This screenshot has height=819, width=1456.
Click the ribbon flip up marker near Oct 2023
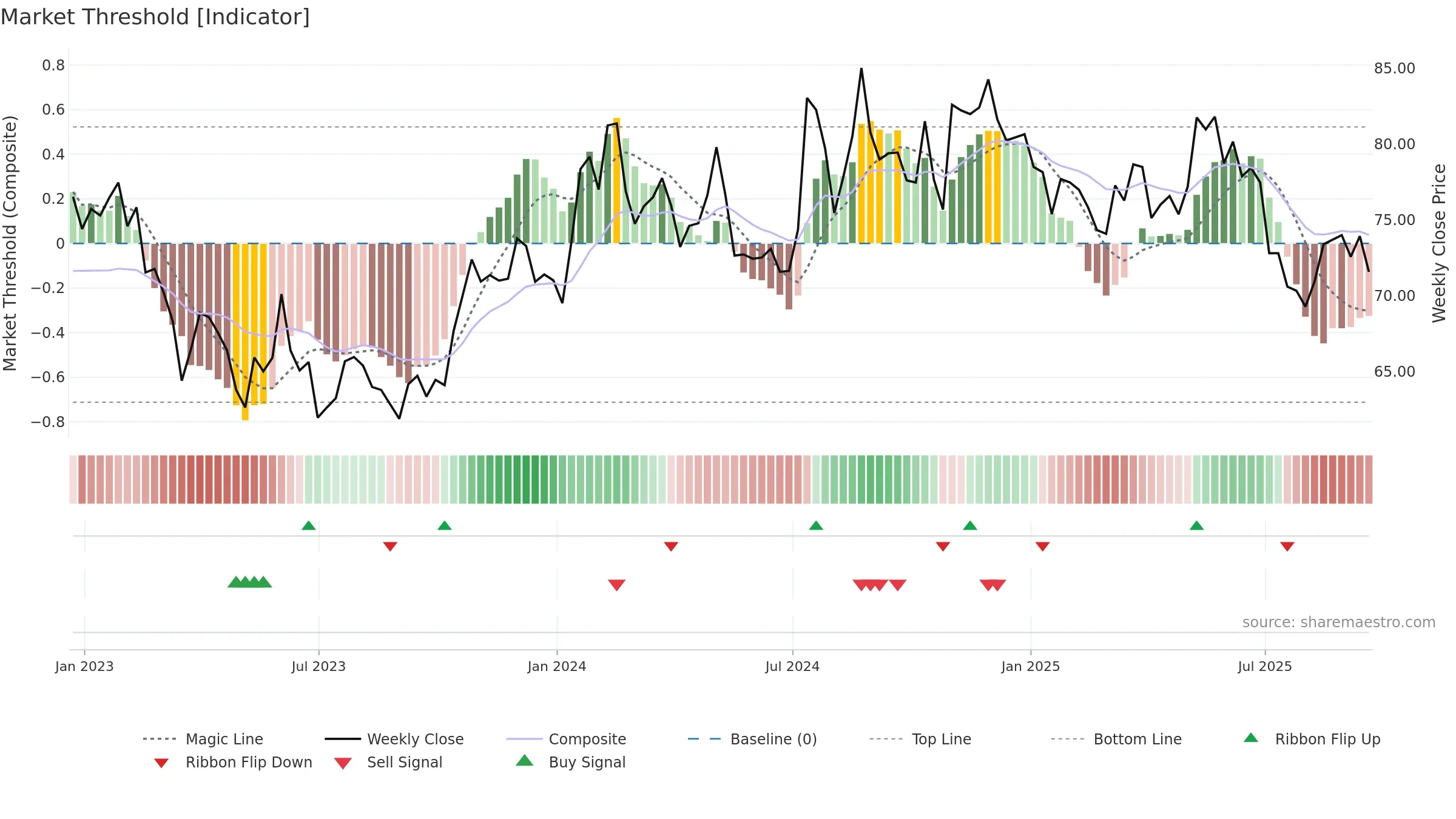coord(445,525)
